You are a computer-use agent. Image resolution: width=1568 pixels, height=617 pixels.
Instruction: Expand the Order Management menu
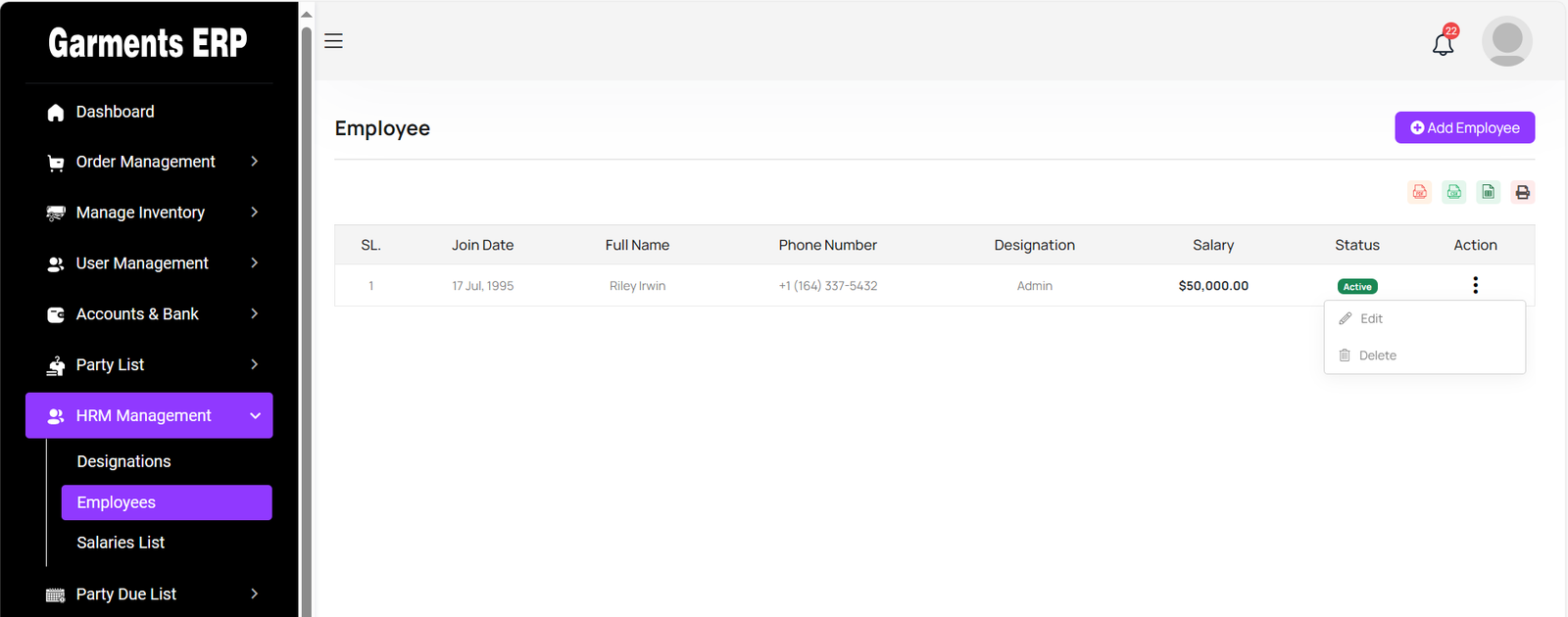pos(149,162)
